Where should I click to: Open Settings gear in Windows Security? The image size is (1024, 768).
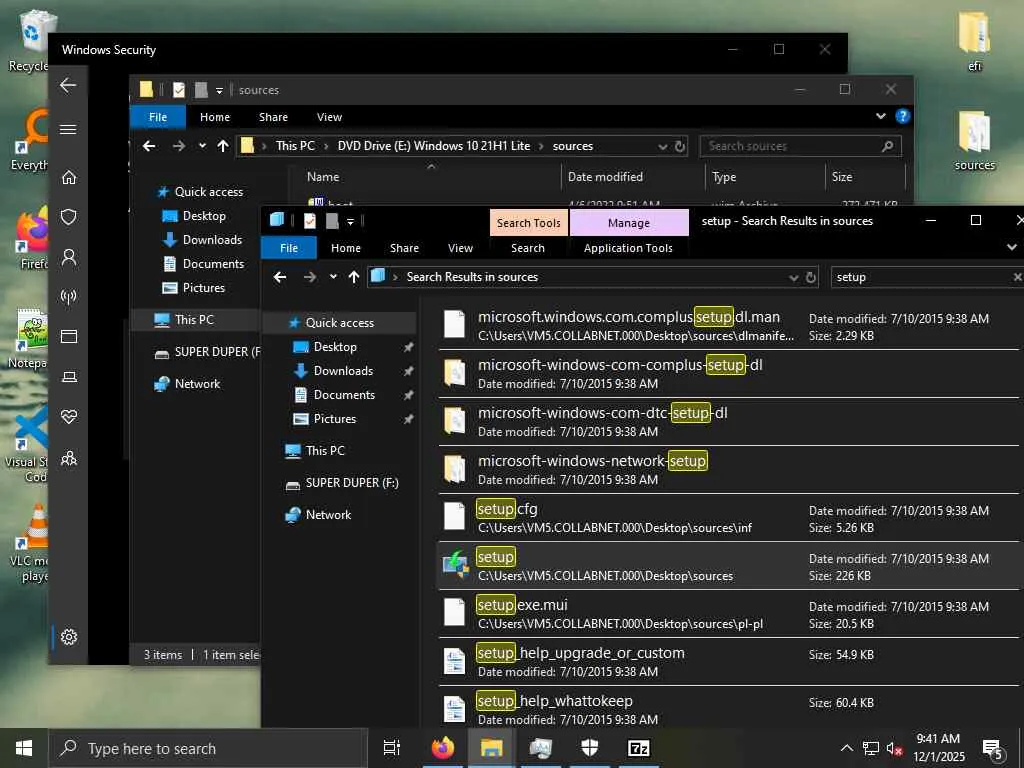coord(69,637)
